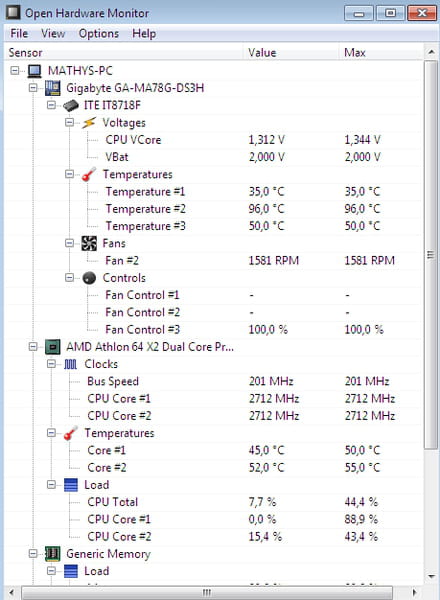
Task: Click the Generic Memory RAM icon
Action: tap(52, 554)
